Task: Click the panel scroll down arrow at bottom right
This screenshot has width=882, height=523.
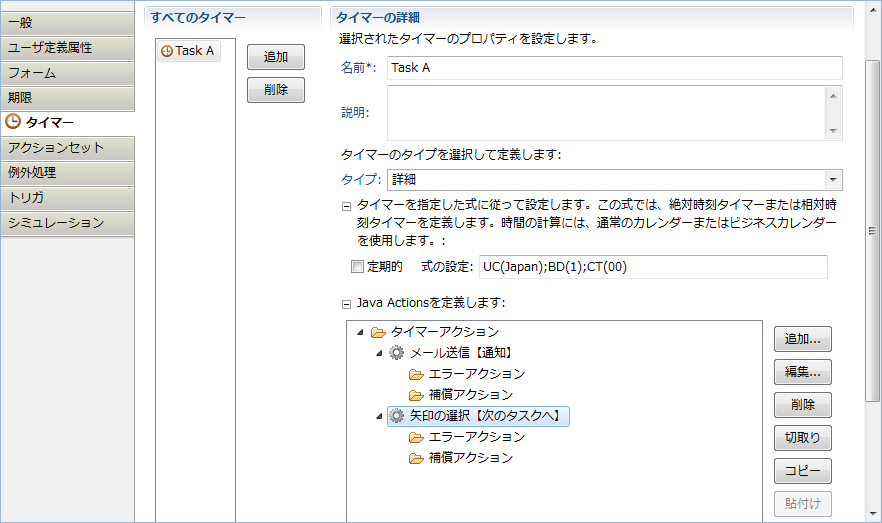Action: coord(872,513)
